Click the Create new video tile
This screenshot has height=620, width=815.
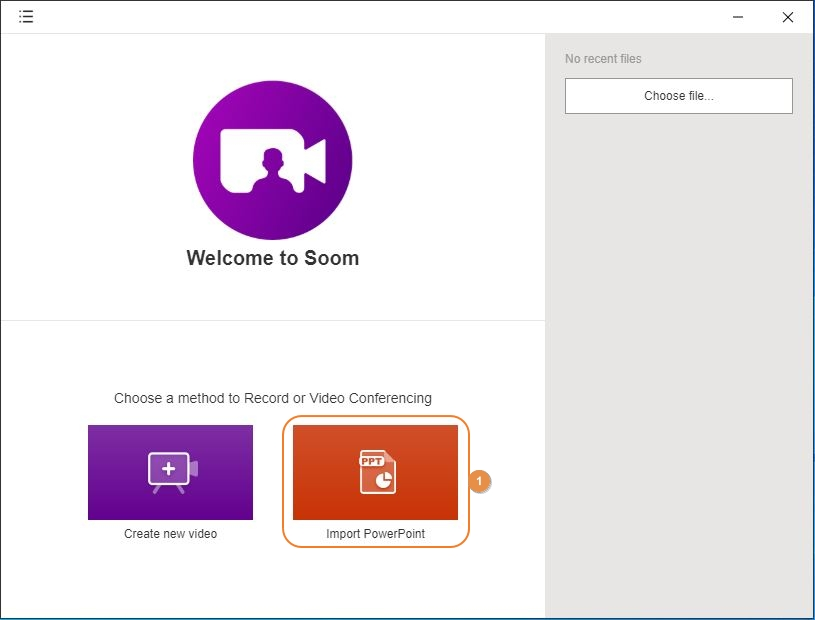[170, 472]
